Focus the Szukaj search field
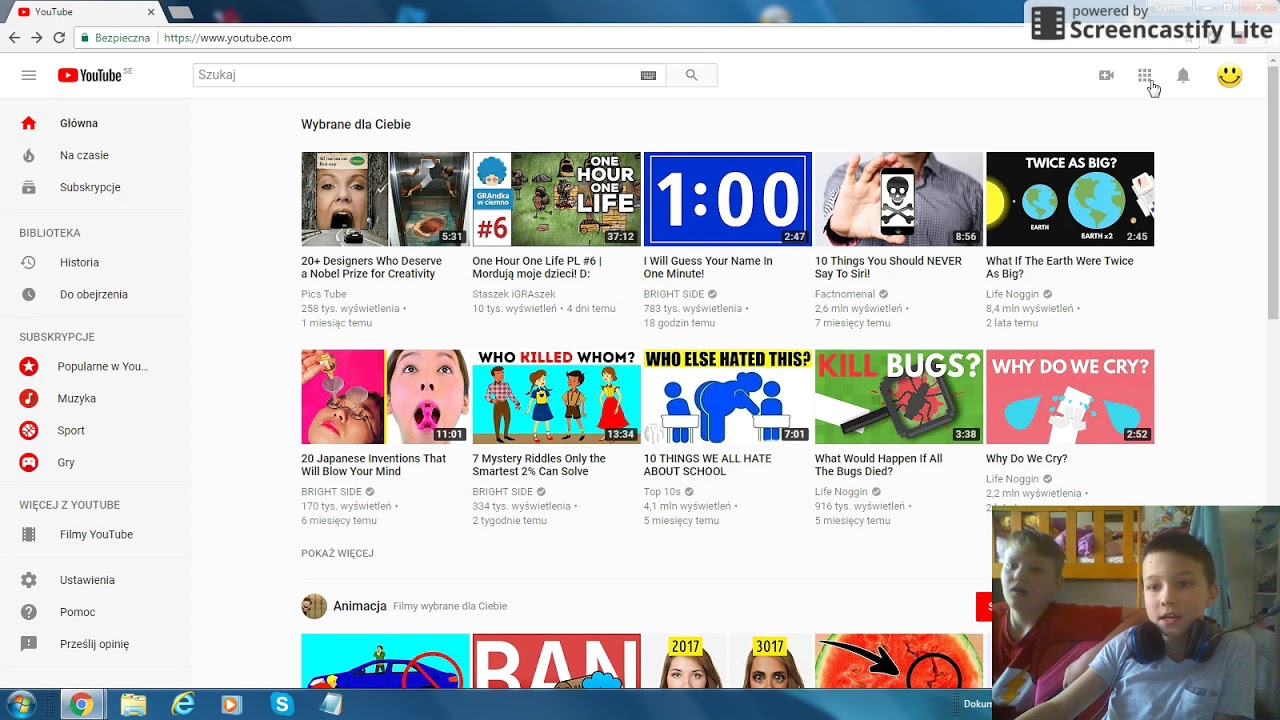The height and width of the screenshot is (720, 1280). [x=415, y=75]
